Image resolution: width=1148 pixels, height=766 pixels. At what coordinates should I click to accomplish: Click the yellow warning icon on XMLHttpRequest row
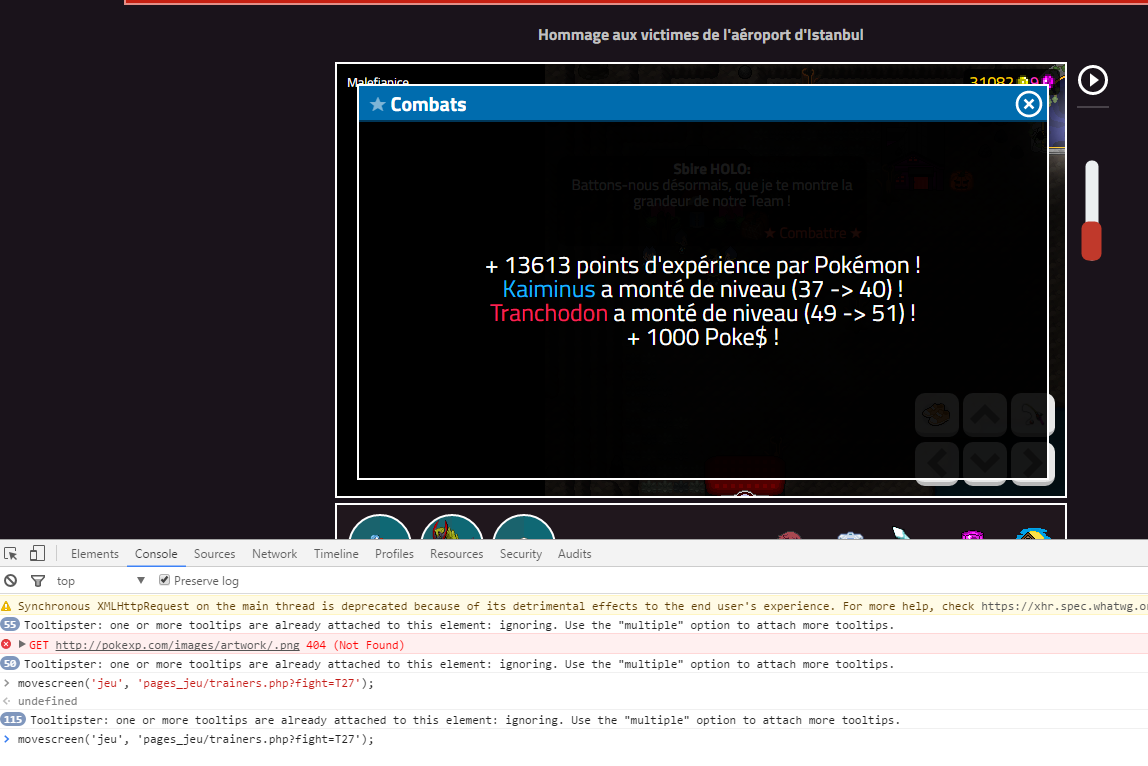(x=7, y=606)
